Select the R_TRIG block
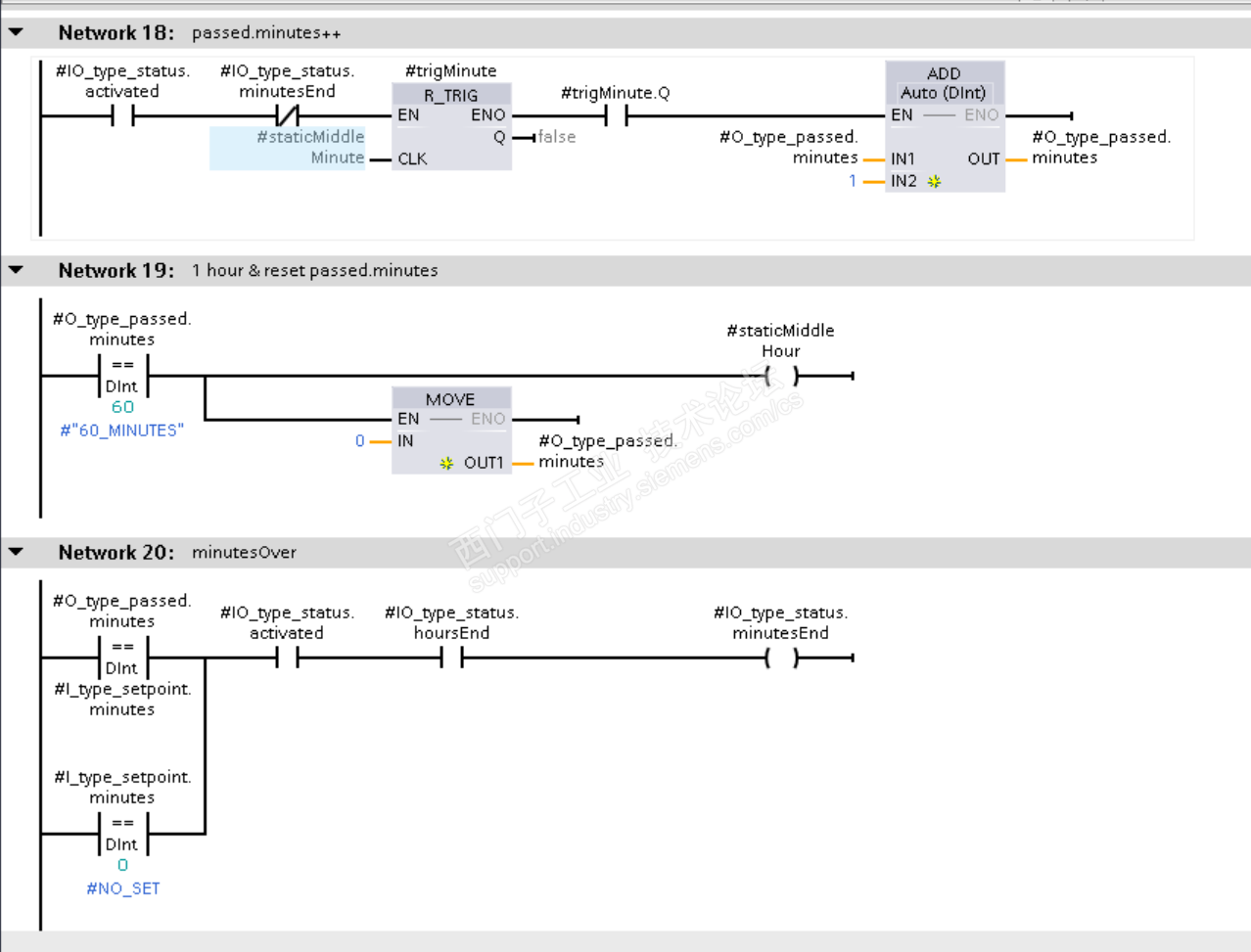The image size is (1251, 952). [451, 127]
